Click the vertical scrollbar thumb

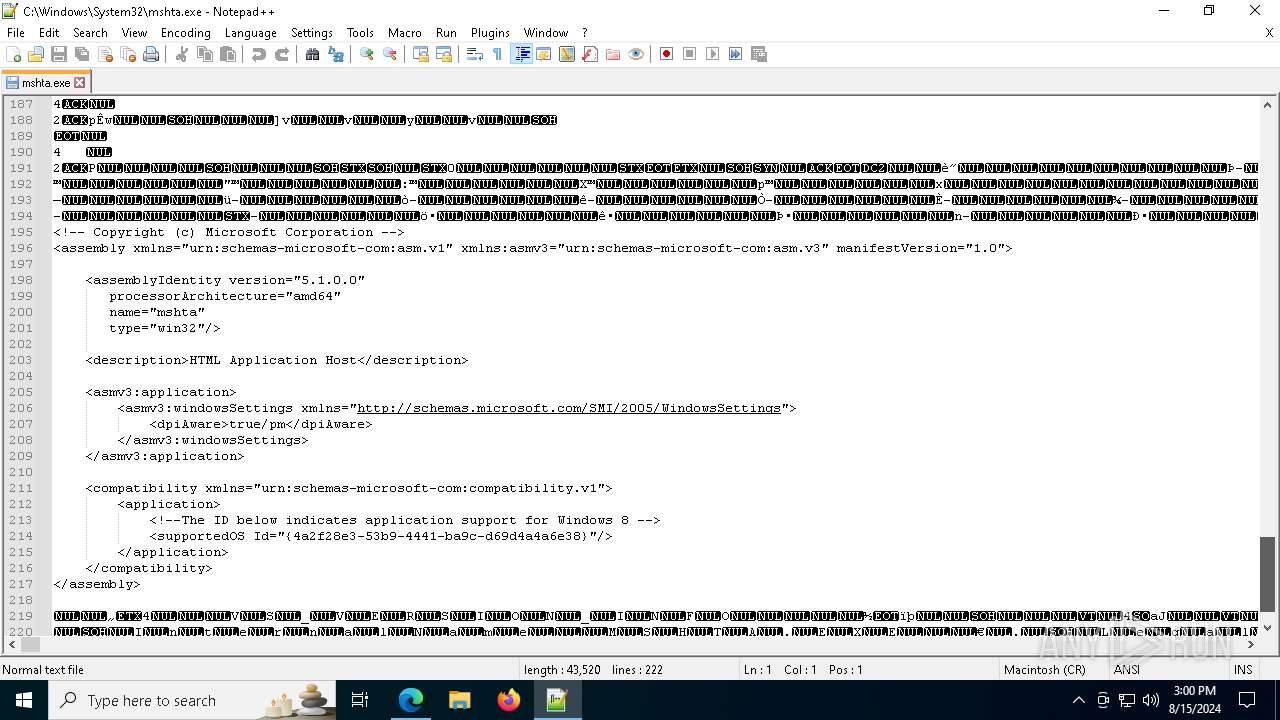[x=1267, y=573]
